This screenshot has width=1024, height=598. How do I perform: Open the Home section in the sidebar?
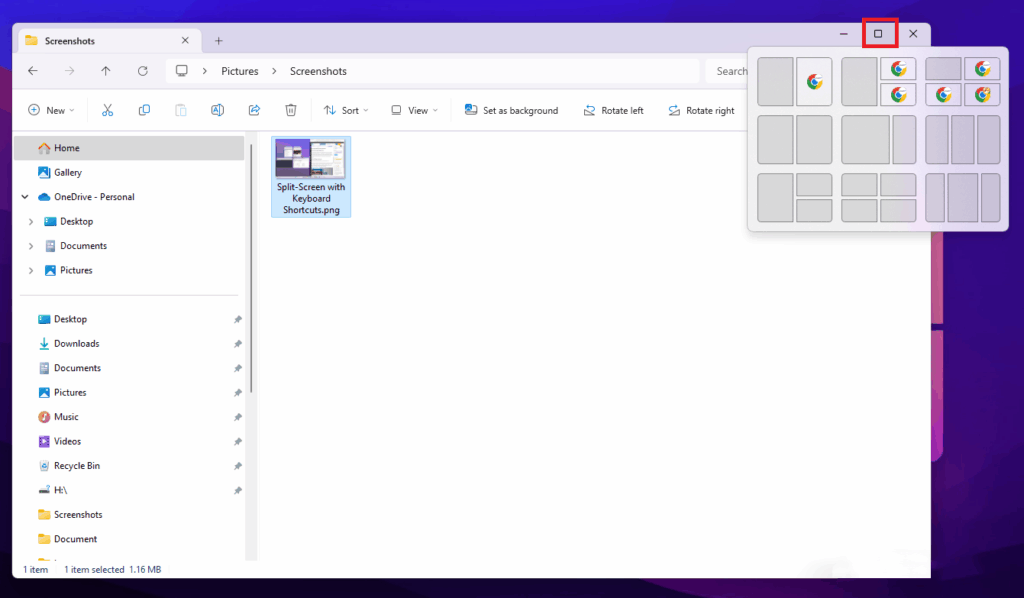[x=60, y=147]
